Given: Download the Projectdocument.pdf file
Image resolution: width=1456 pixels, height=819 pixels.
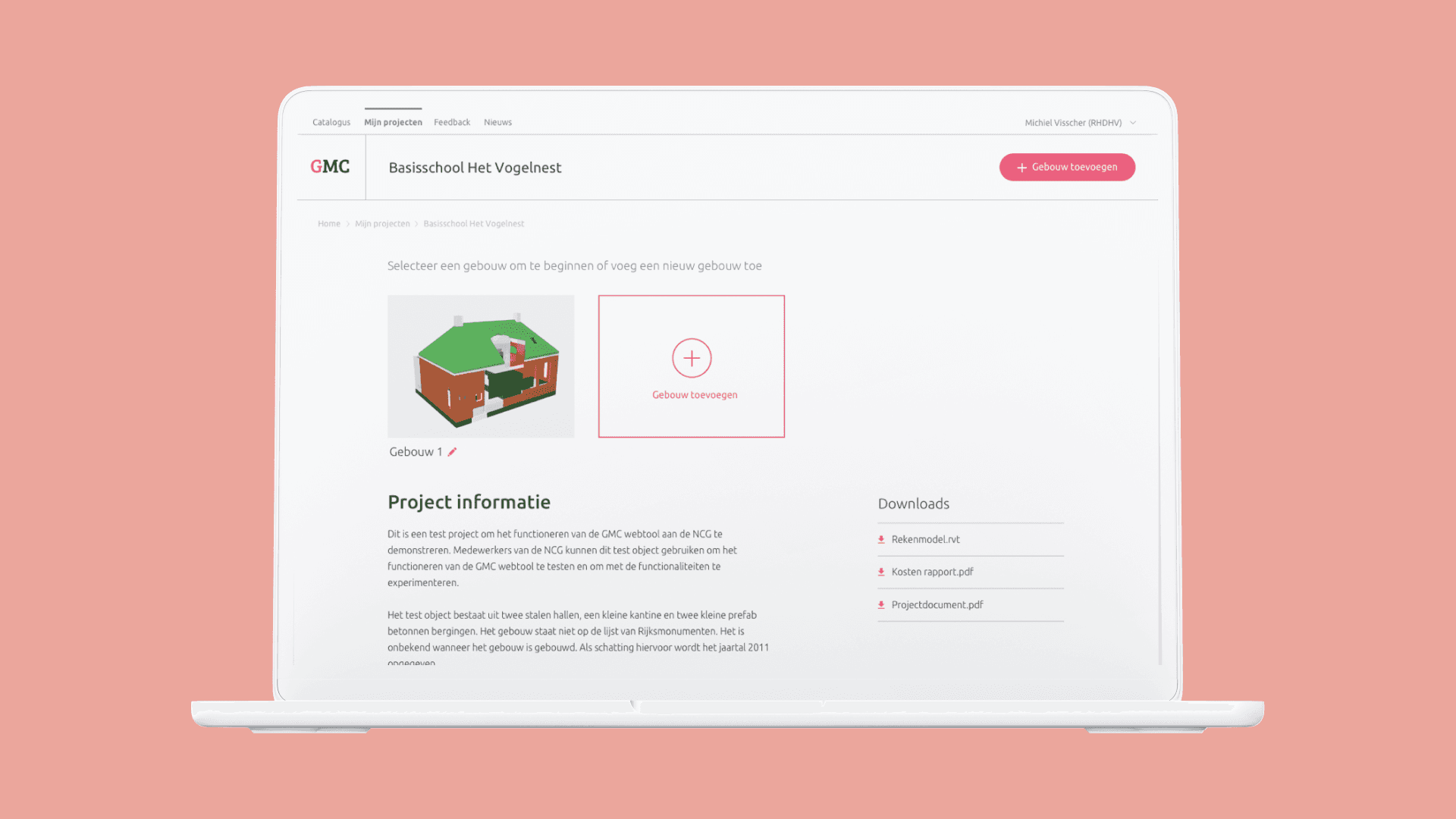Looking at the screenshot, I should pyautogui.click(x=937, y=605).
